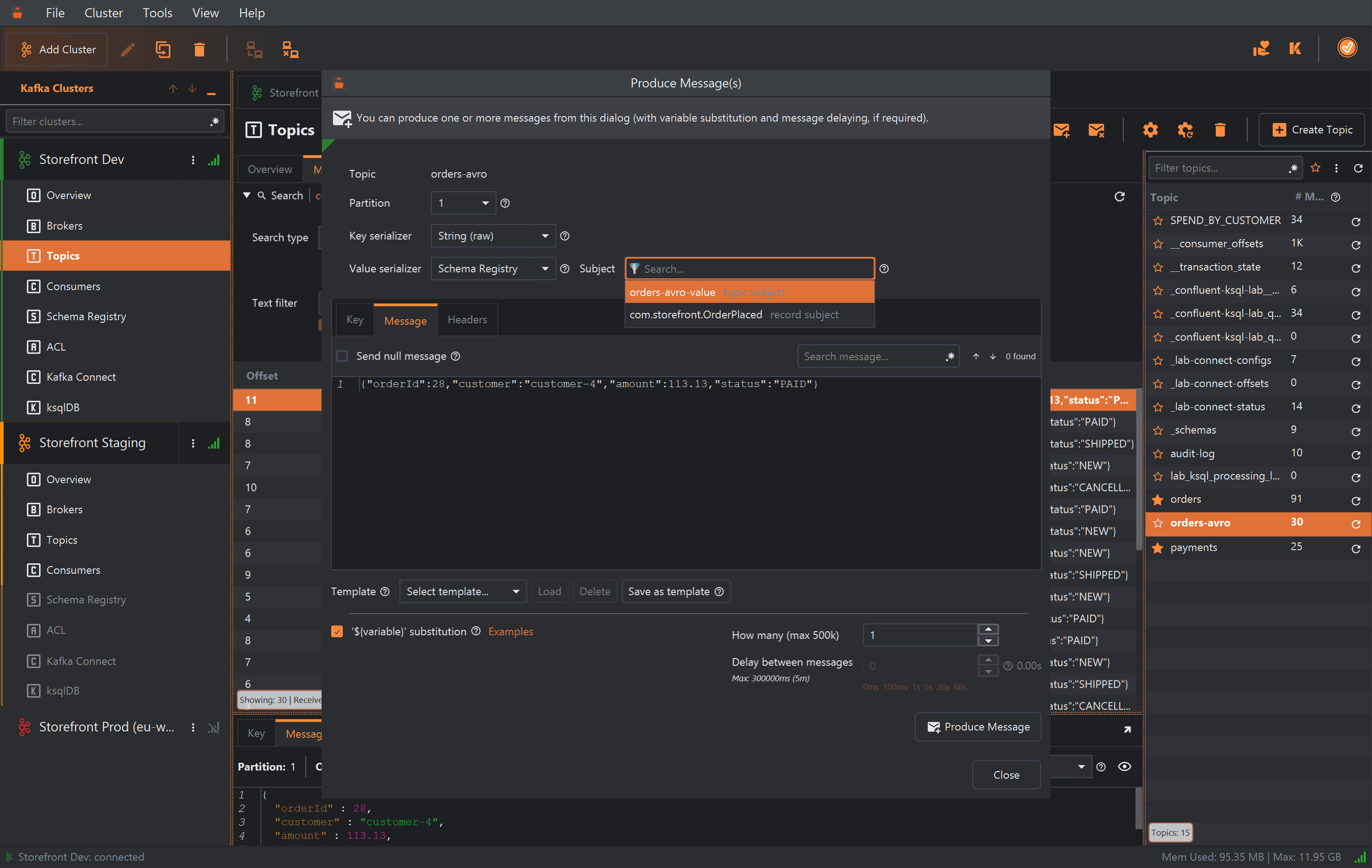This screenshot has width=1372, height=868.
Task: Click the delete cluster trash icon
Action: pos(199,50)
